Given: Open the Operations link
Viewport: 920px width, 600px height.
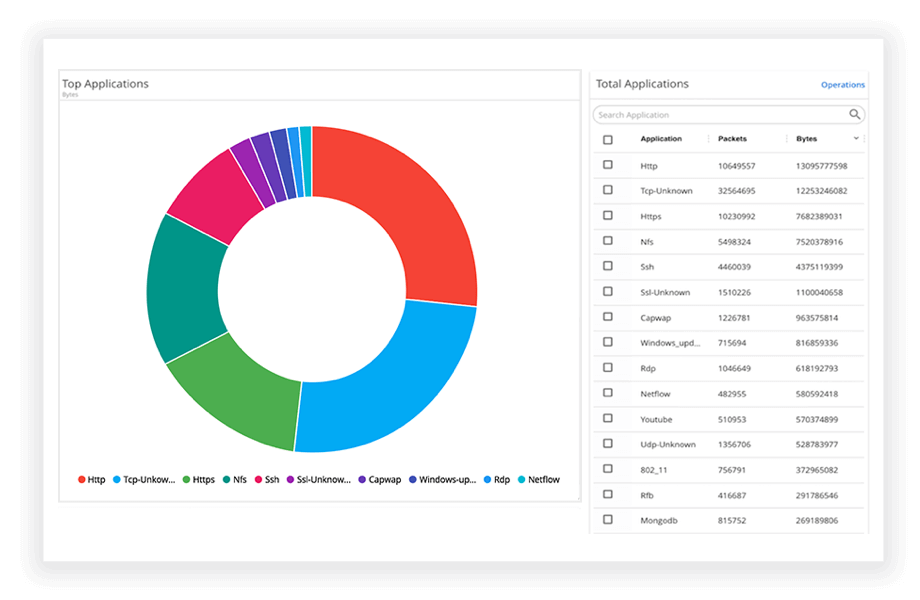Looking at the screenshot, I should coord(842,85).
